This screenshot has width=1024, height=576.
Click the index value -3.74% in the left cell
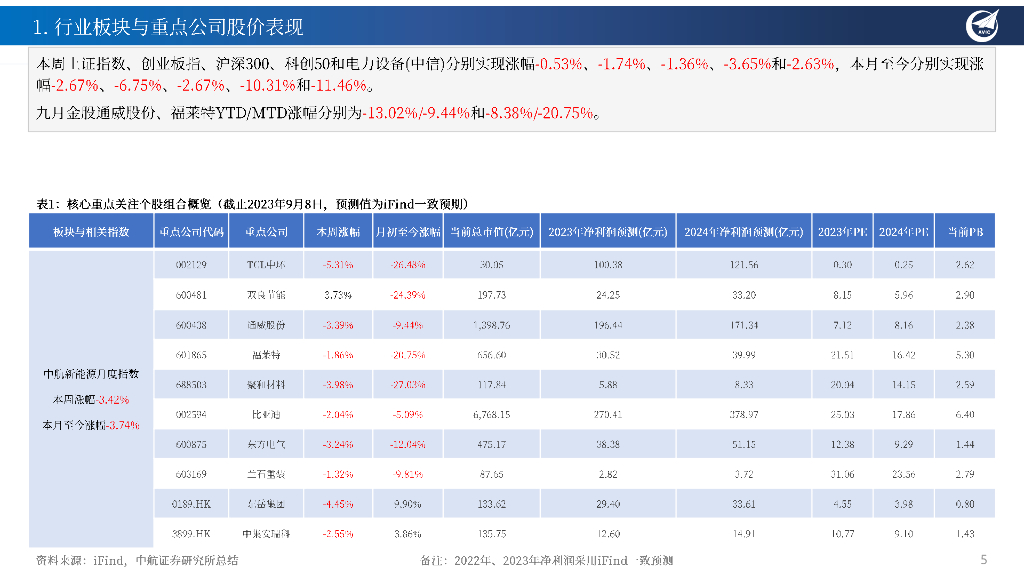(x=123, y=425)
